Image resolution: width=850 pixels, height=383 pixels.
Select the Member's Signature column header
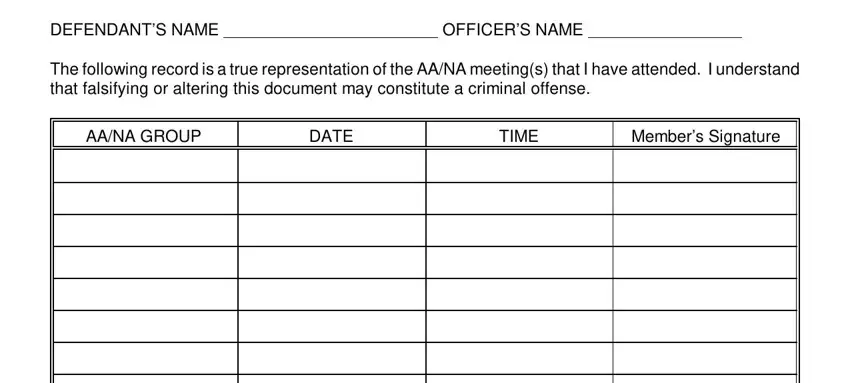click(705, 135)
